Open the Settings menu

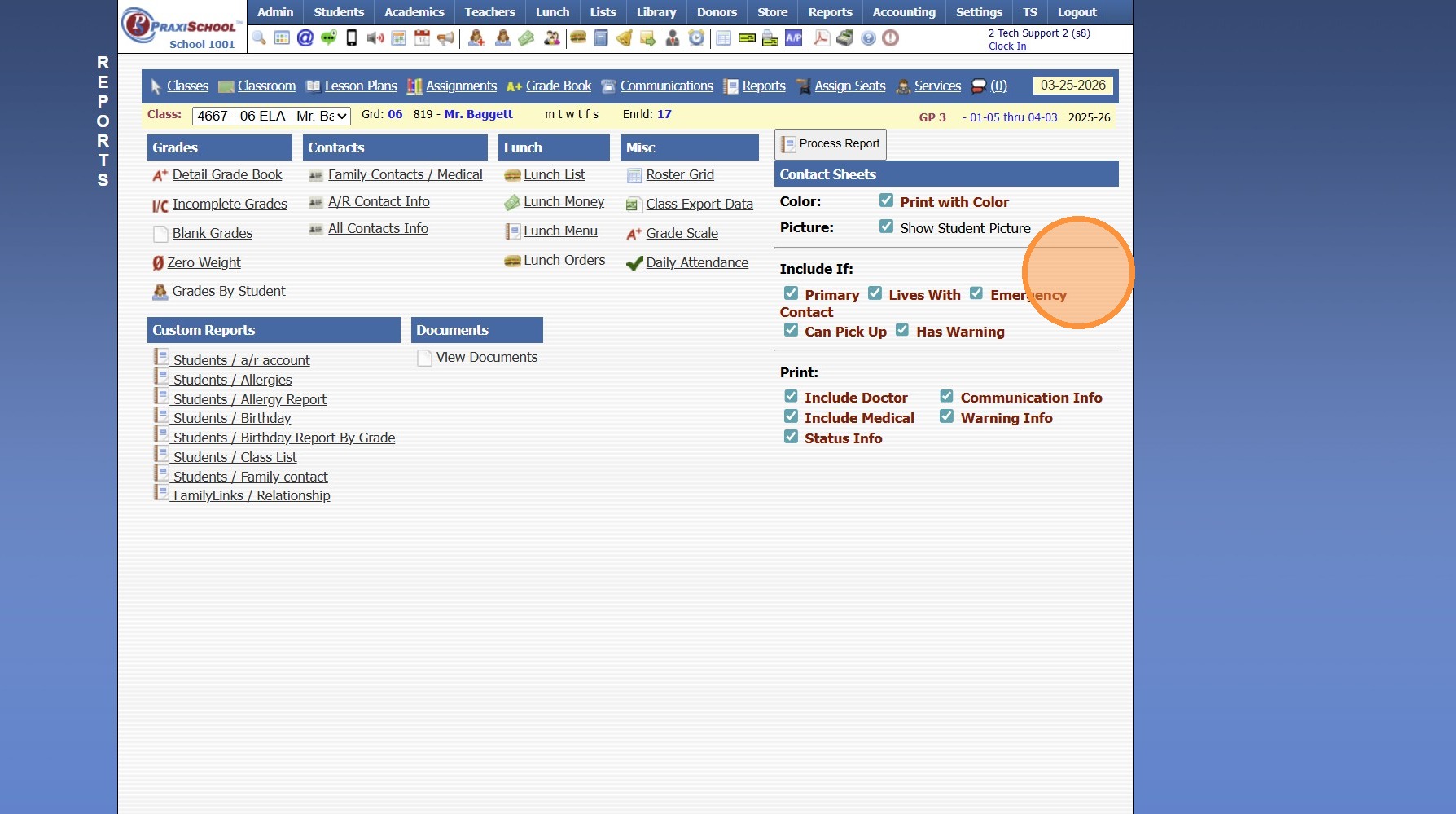coord(979,12)
